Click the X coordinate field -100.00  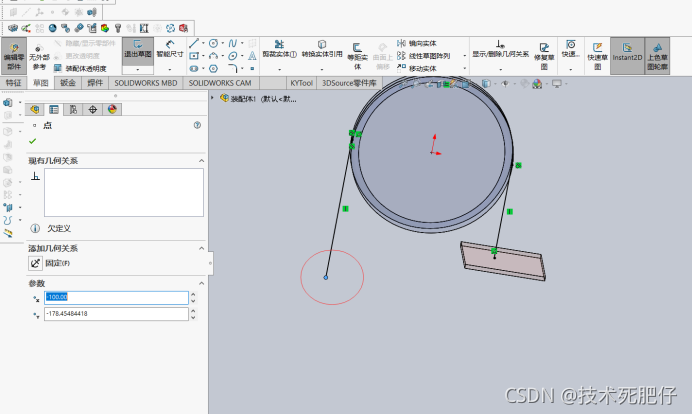pyautogui.click(x=116, y=297)
